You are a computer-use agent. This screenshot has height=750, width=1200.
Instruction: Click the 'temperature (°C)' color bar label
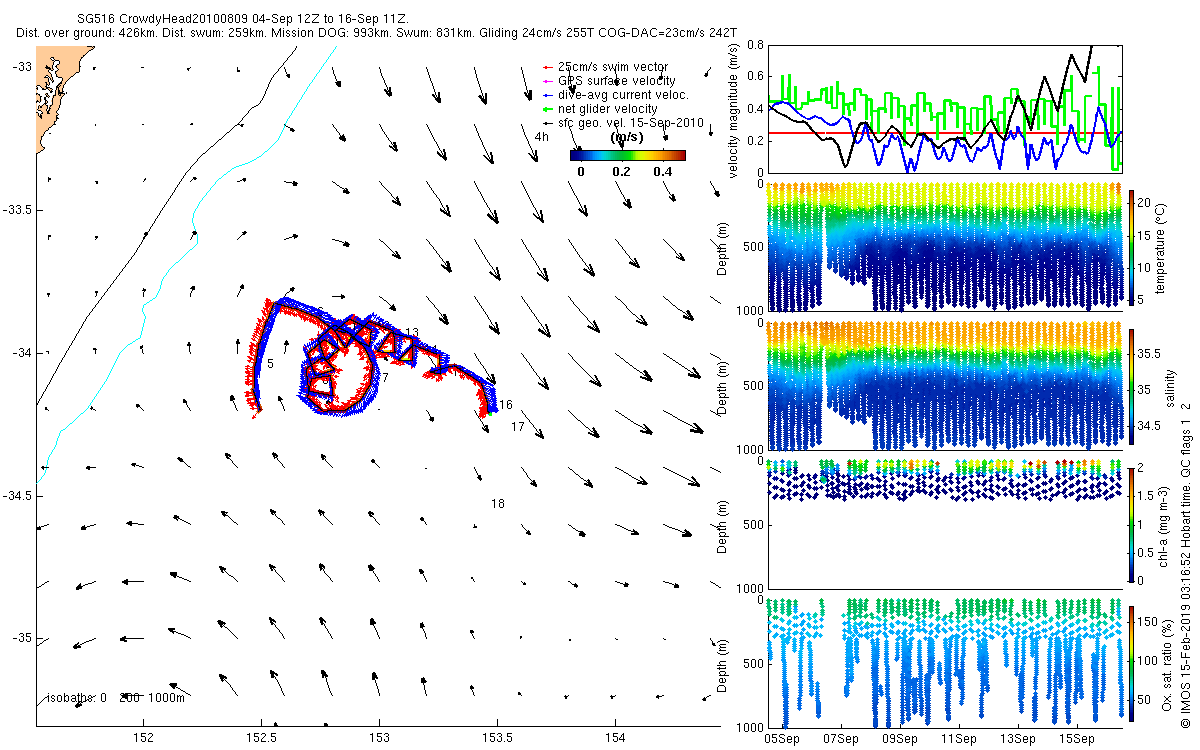coord(1163,246)
